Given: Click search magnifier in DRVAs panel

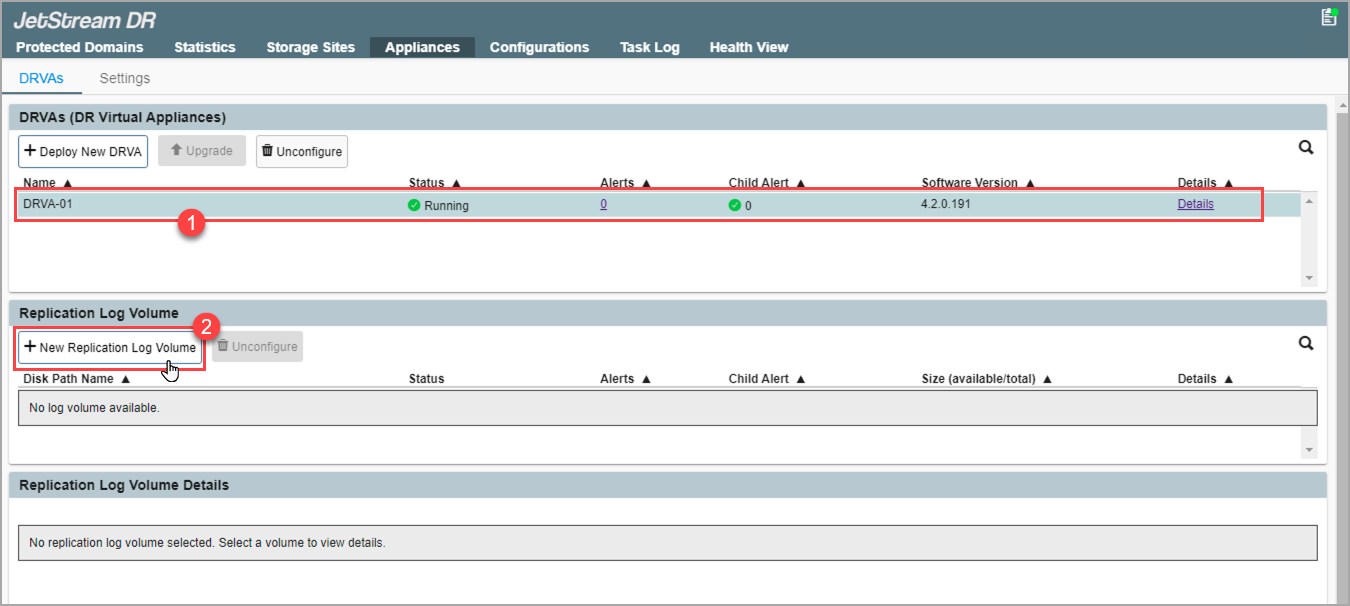Looking at the screenshot, I should pyautogui.click(x=1305, y=148).
